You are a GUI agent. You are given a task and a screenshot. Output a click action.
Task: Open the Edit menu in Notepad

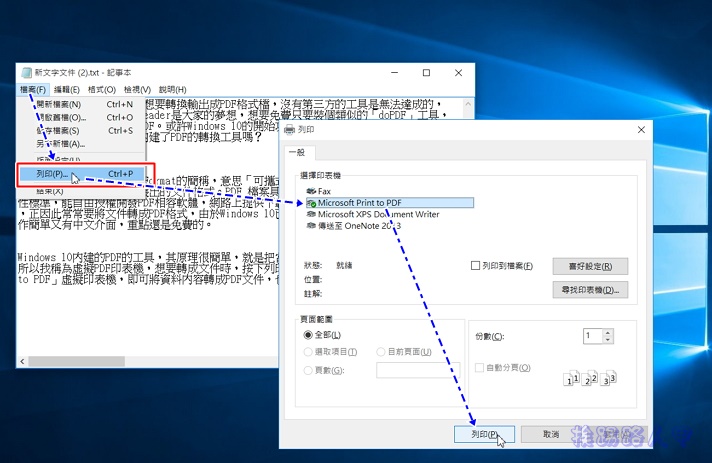pyautogui.click(x=68, y=90)
